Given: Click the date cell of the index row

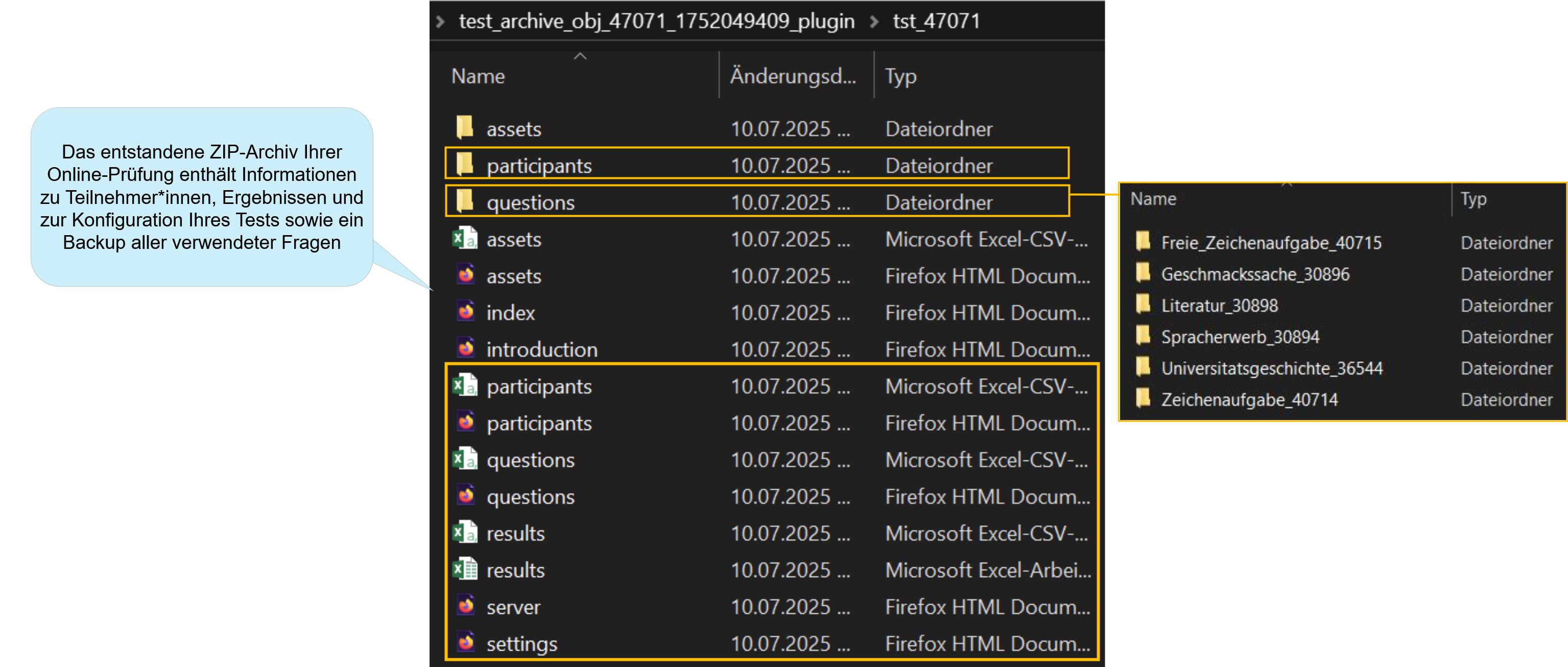Looking at the screenshot, I should pyautogui.click(x=790, y=313).
